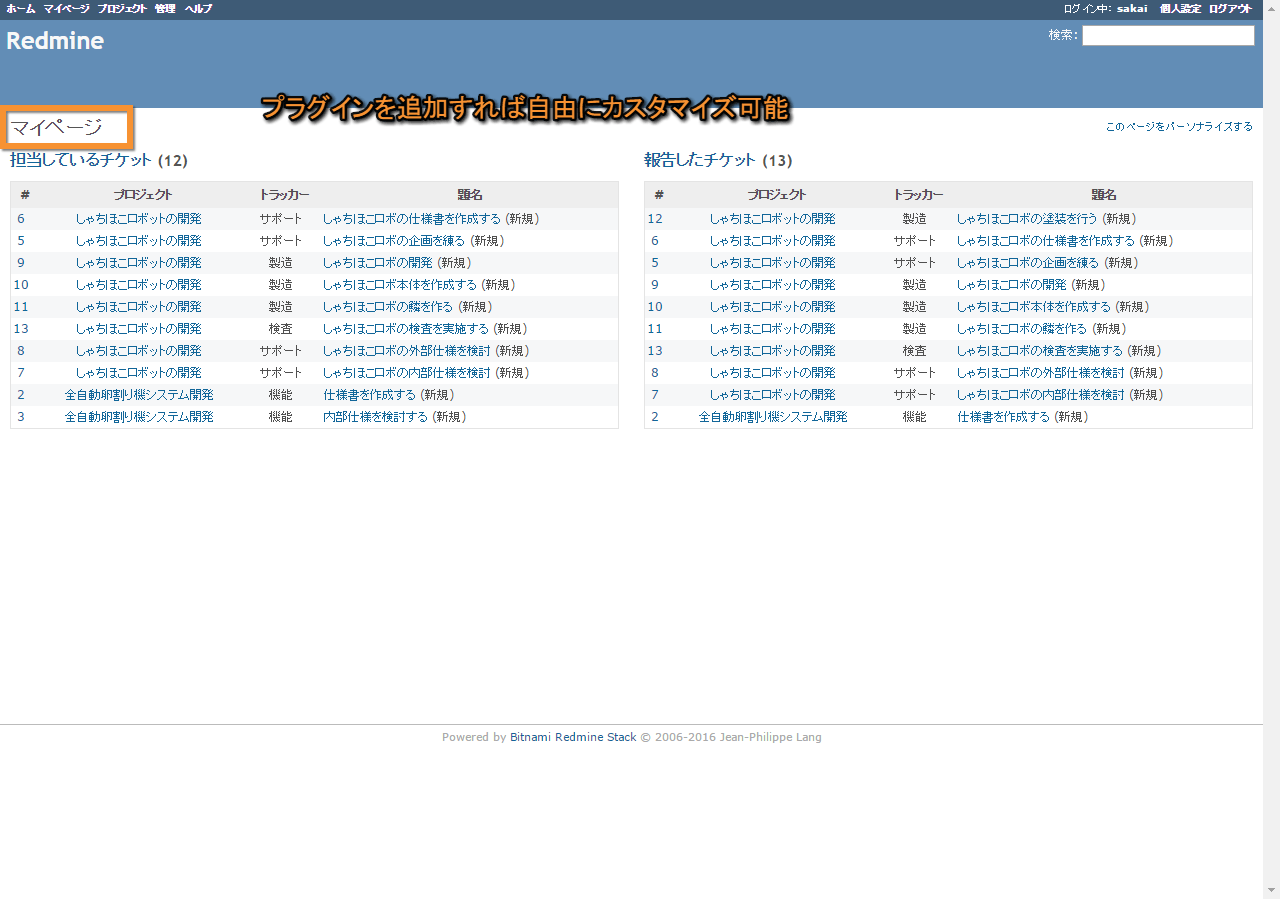Open project しゃちほこロボットの開発 in 担当しているチケット #13 row

coord(138,329)
